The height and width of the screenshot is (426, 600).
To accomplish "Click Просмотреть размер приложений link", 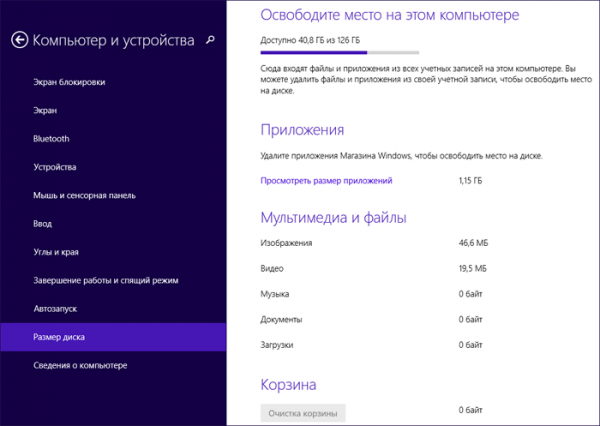I will [326, 180].
